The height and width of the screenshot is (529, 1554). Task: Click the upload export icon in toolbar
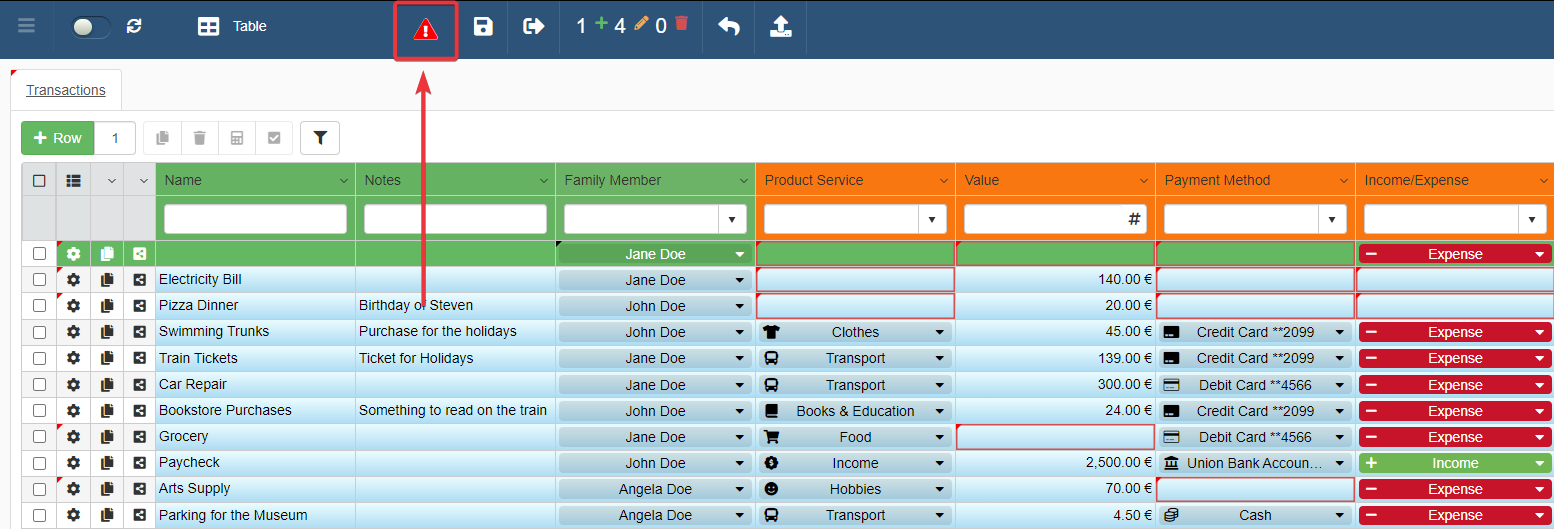(781, 27)
